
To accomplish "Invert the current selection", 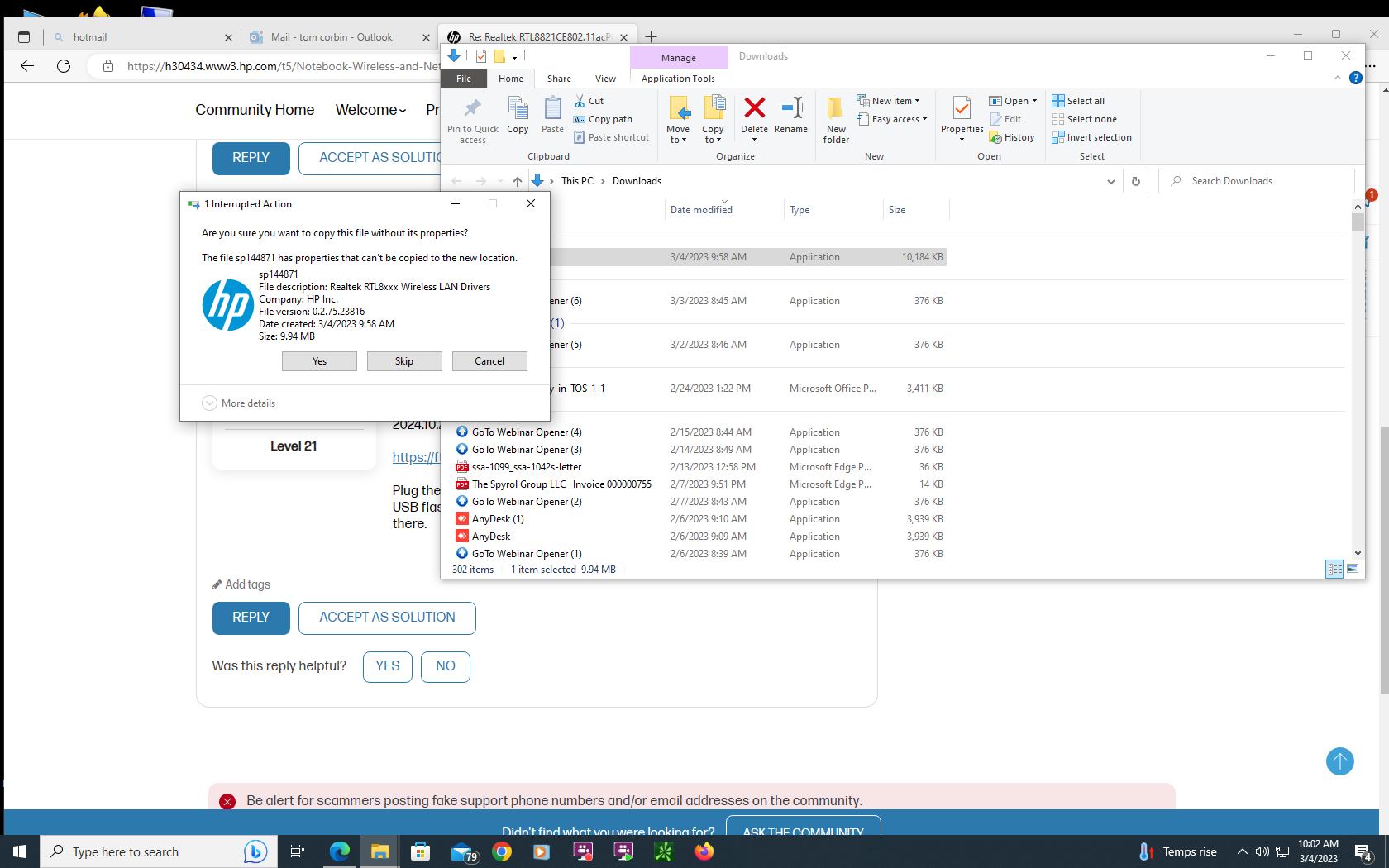I will [1091, 137].
